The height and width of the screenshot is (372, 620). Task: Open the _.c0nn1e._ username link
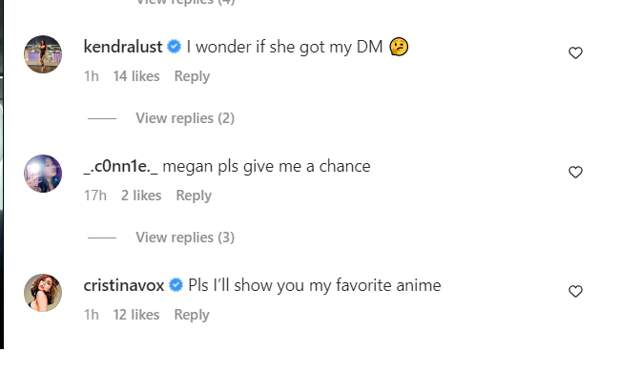click(121, 166)
